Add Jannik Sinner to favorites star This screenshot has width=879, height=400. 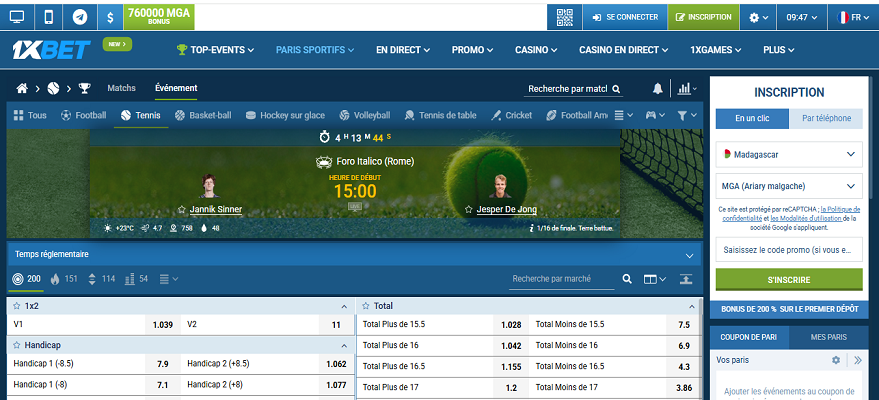point(182,210)
